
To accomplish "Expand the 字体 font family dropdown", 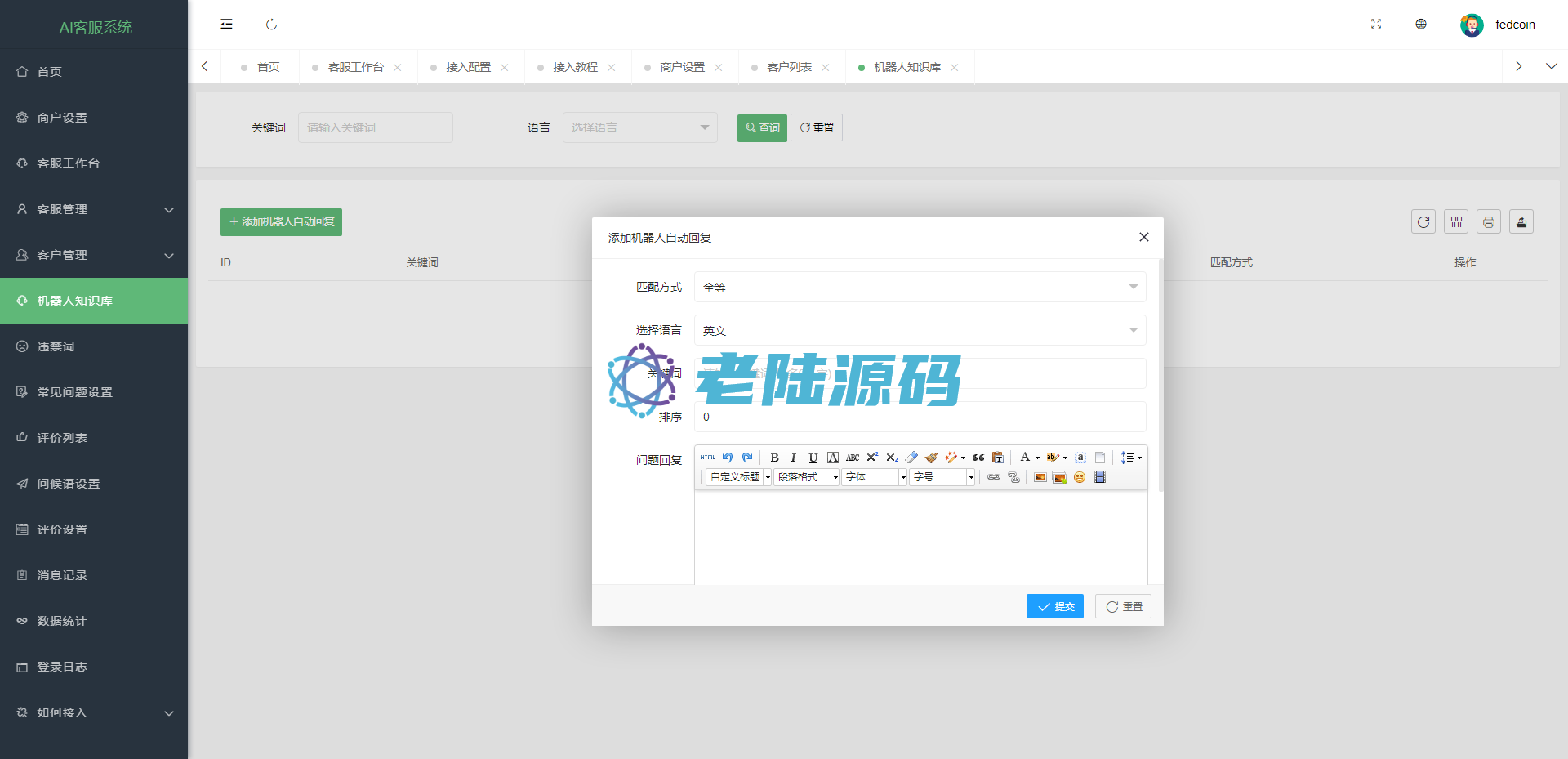I will (x=903, y=477).
